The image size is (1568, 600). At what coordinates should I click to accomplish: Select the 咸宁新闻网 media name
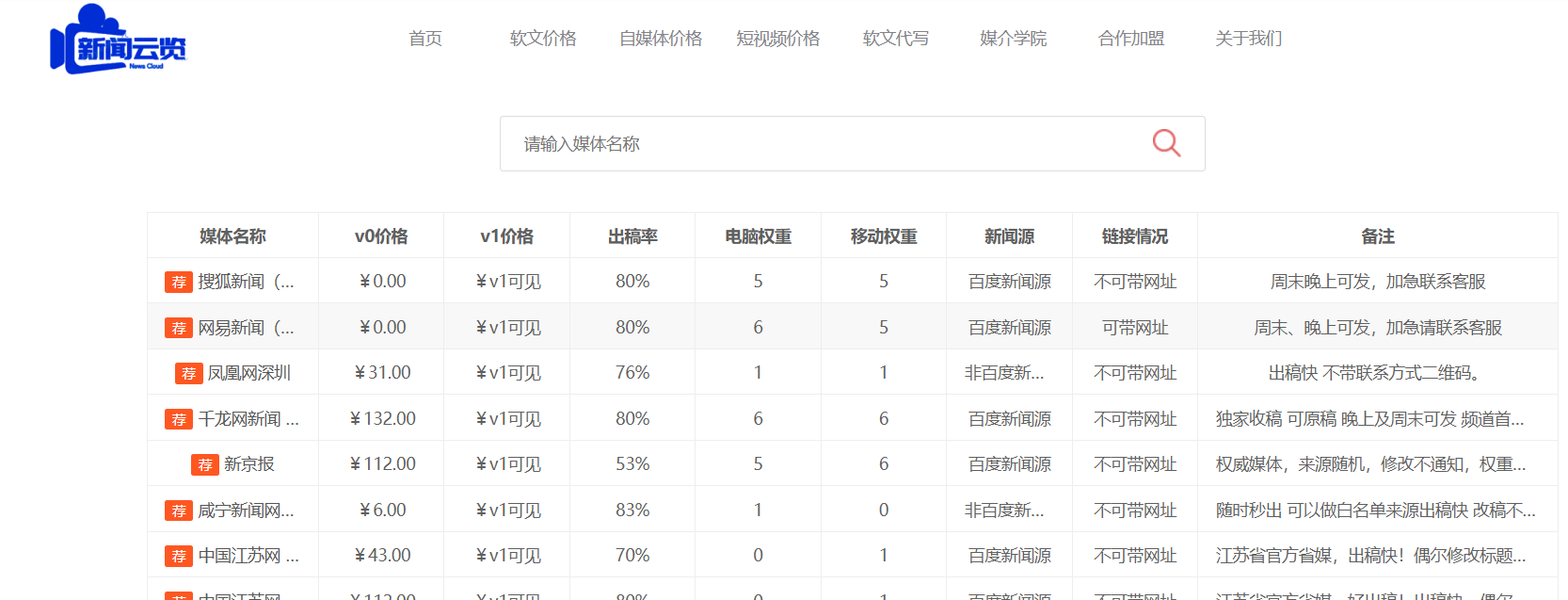click(246, 511)
